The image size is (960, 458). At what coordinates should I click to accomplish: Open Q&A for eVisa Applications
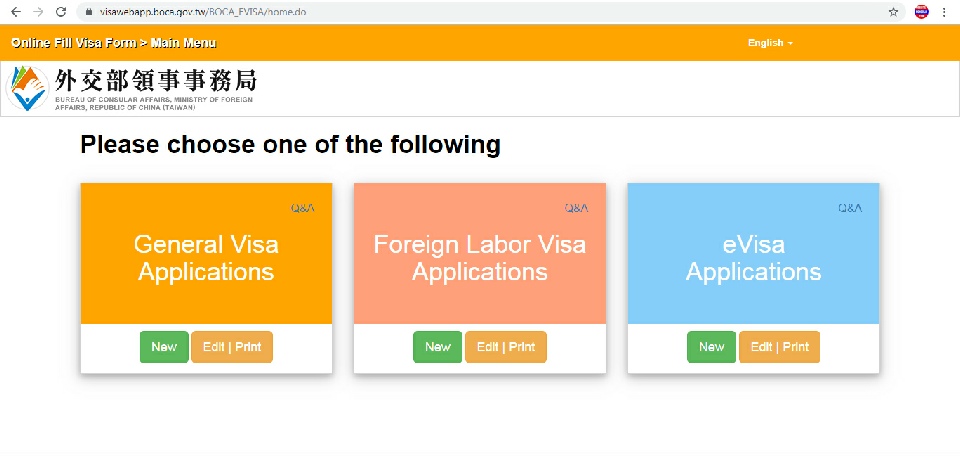[x=850, y=208]
